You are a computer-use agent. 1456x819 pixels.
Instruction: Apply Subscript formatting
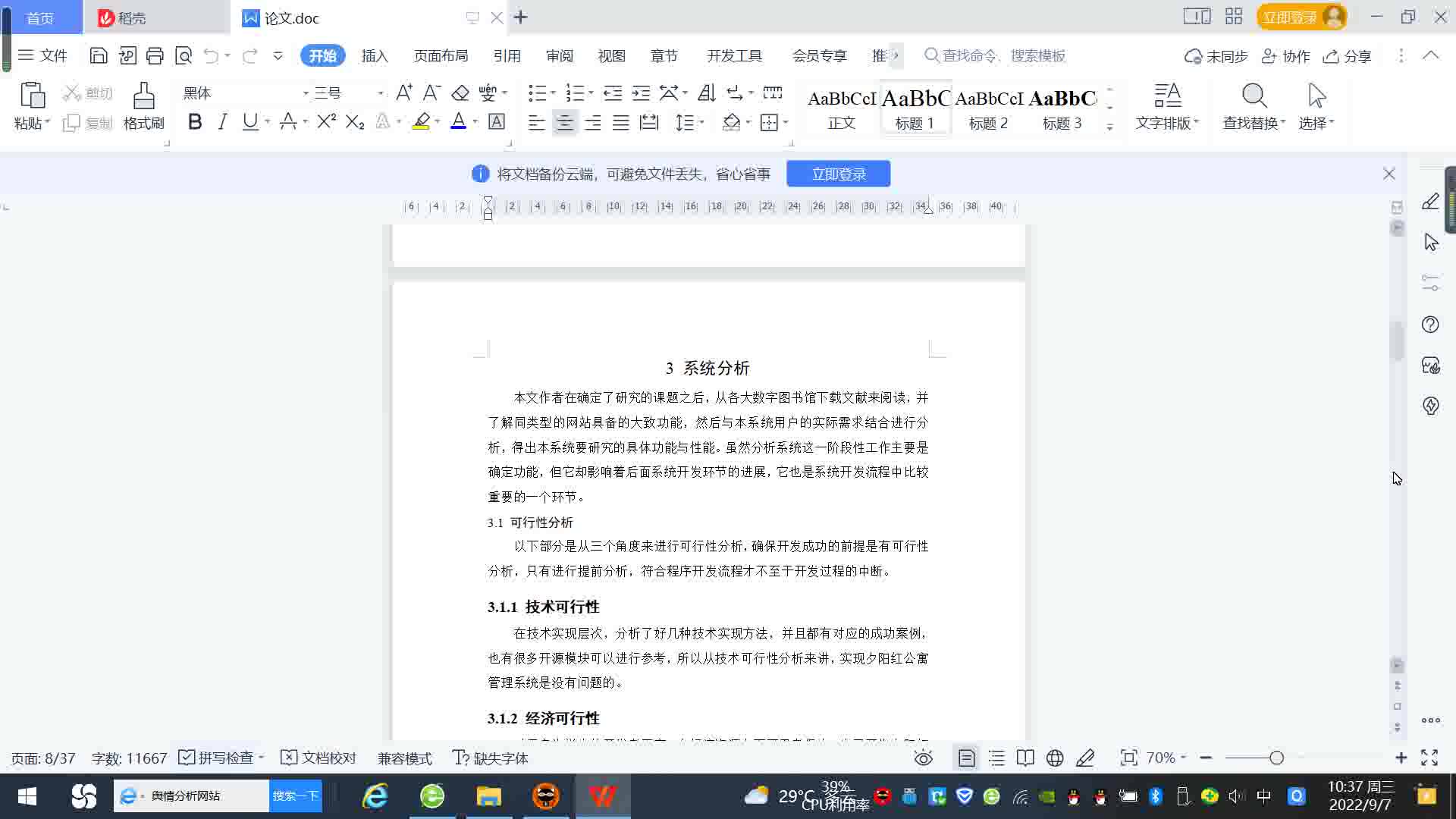[x=355, y=121]
